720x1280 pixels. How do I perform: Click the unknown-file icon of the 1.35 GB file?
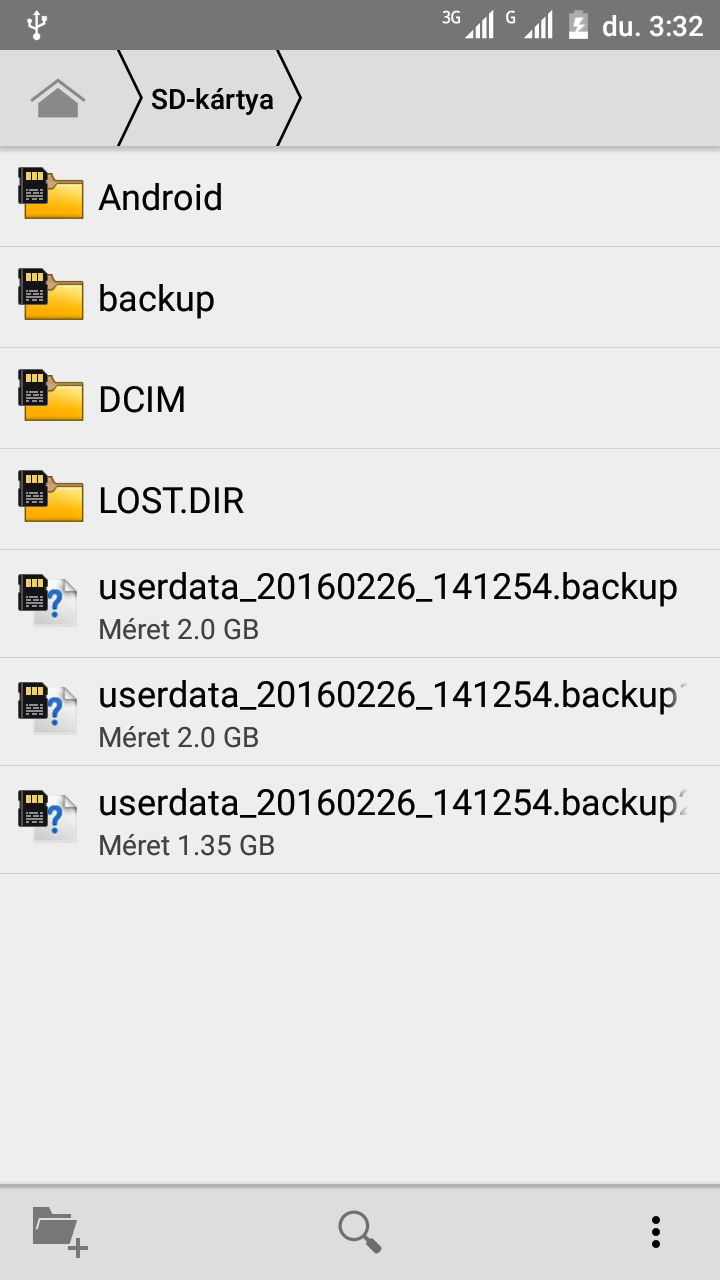48,818
